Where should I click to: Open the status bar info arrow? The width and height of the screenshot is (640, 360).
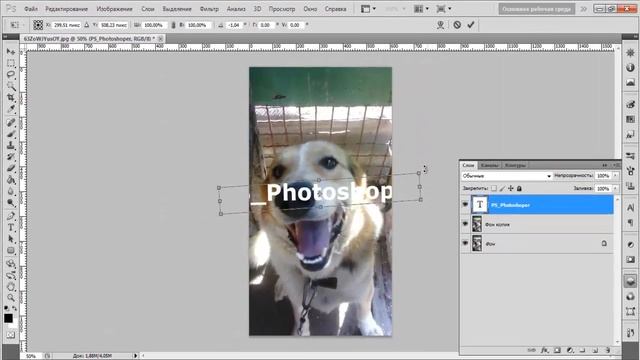point(136,356)
